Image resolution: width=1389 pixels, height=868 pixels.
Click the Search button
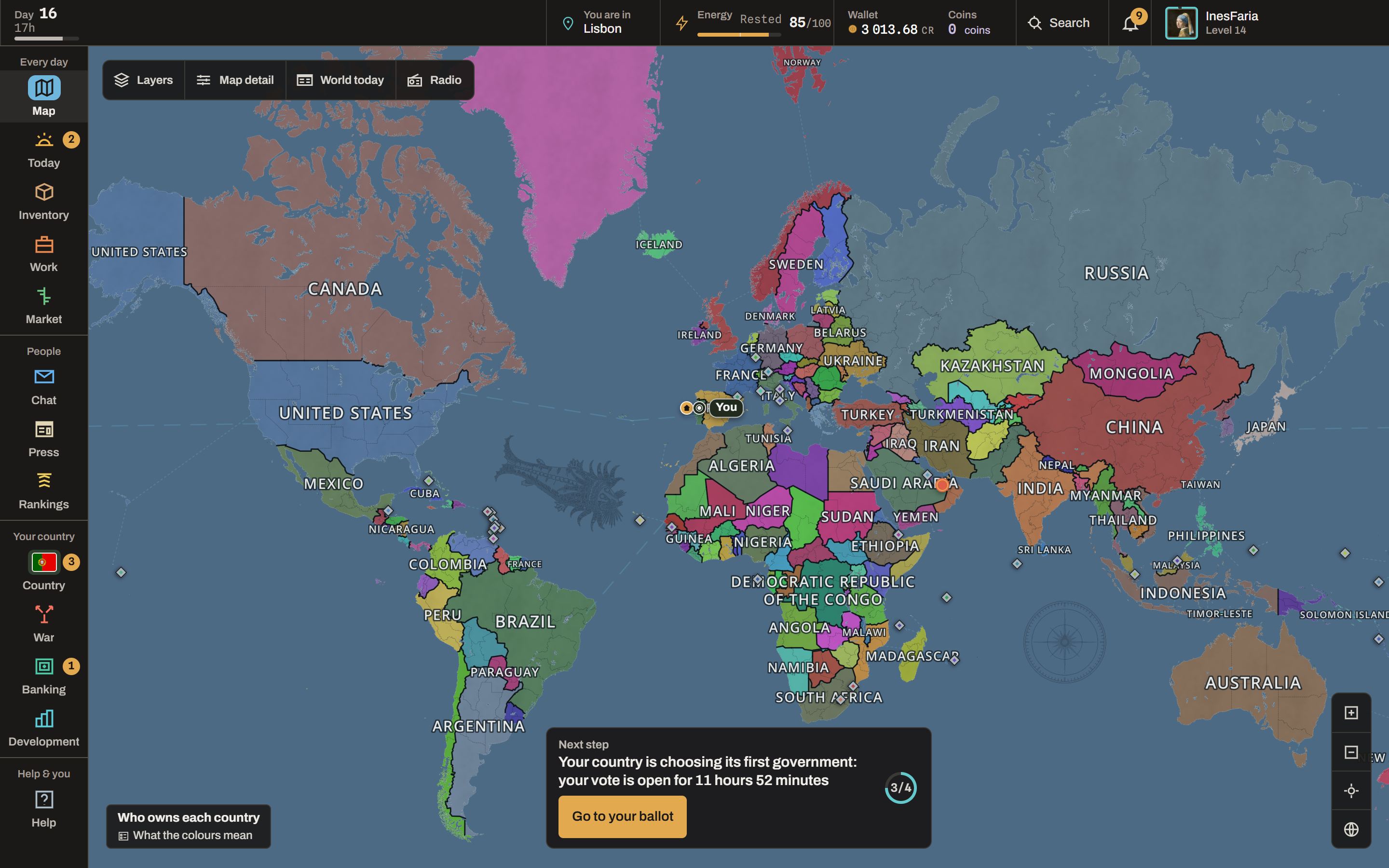[1059, 23]
